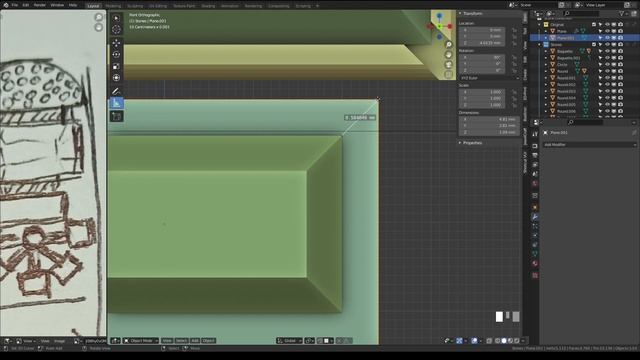Open the Modifier wrench properties tab
Image resolution: width=640 pixels, height=360 pixels.
535,217
